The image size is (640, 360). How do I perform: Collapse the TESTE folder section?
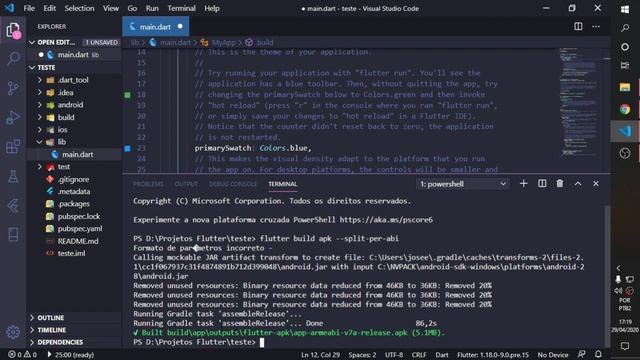[32, 67]
